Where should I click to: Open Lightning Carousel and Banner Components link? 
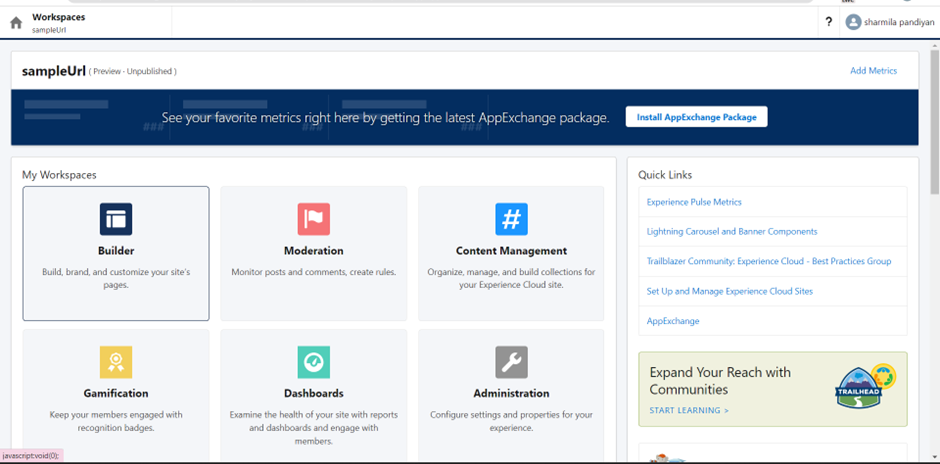pos(732,231)
